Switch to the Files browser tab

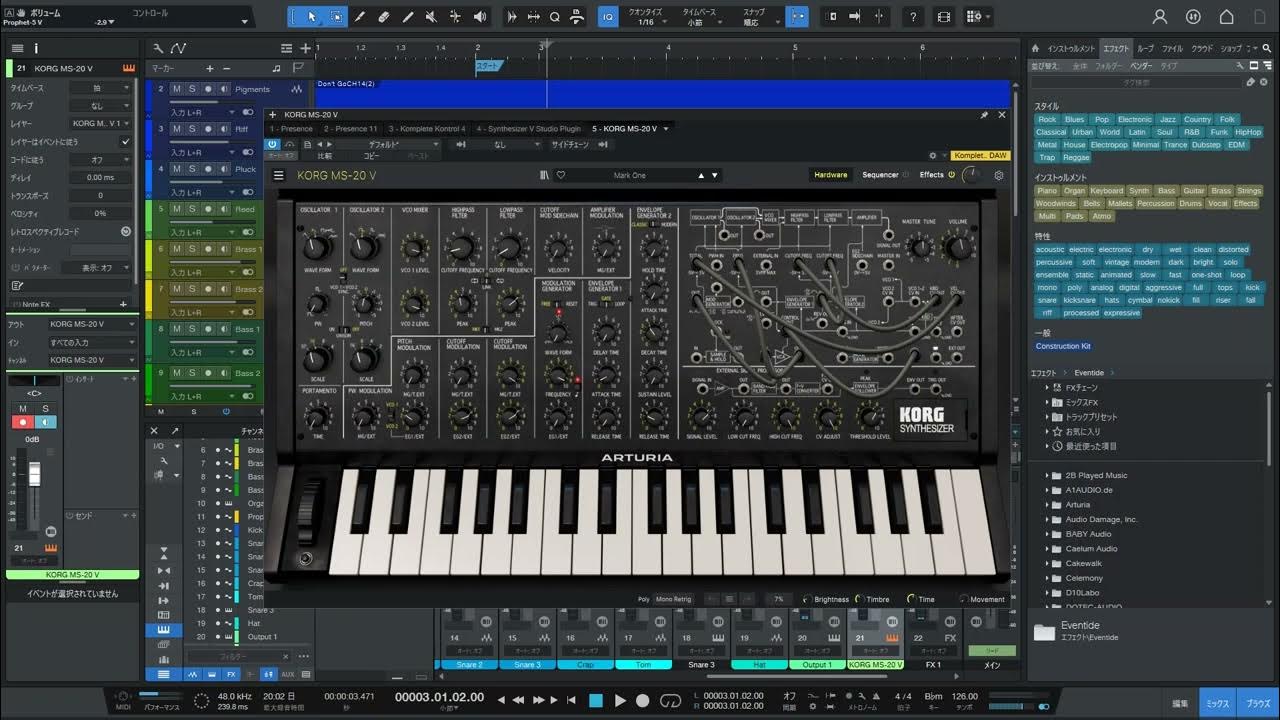(1172, 48)
